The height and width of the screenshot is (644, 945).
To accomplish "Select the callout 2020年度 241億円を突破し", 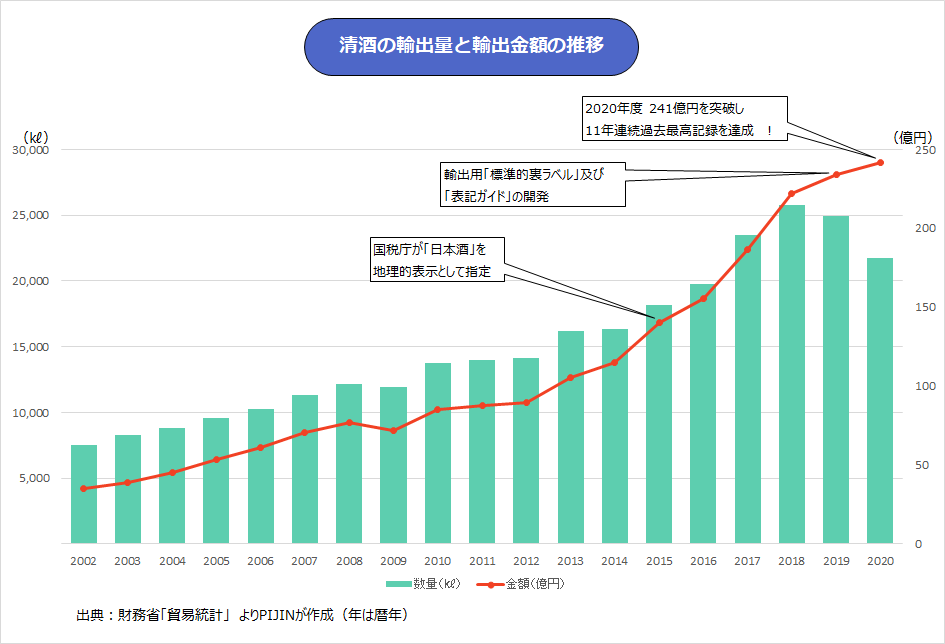I will click(x=685, y=119).
